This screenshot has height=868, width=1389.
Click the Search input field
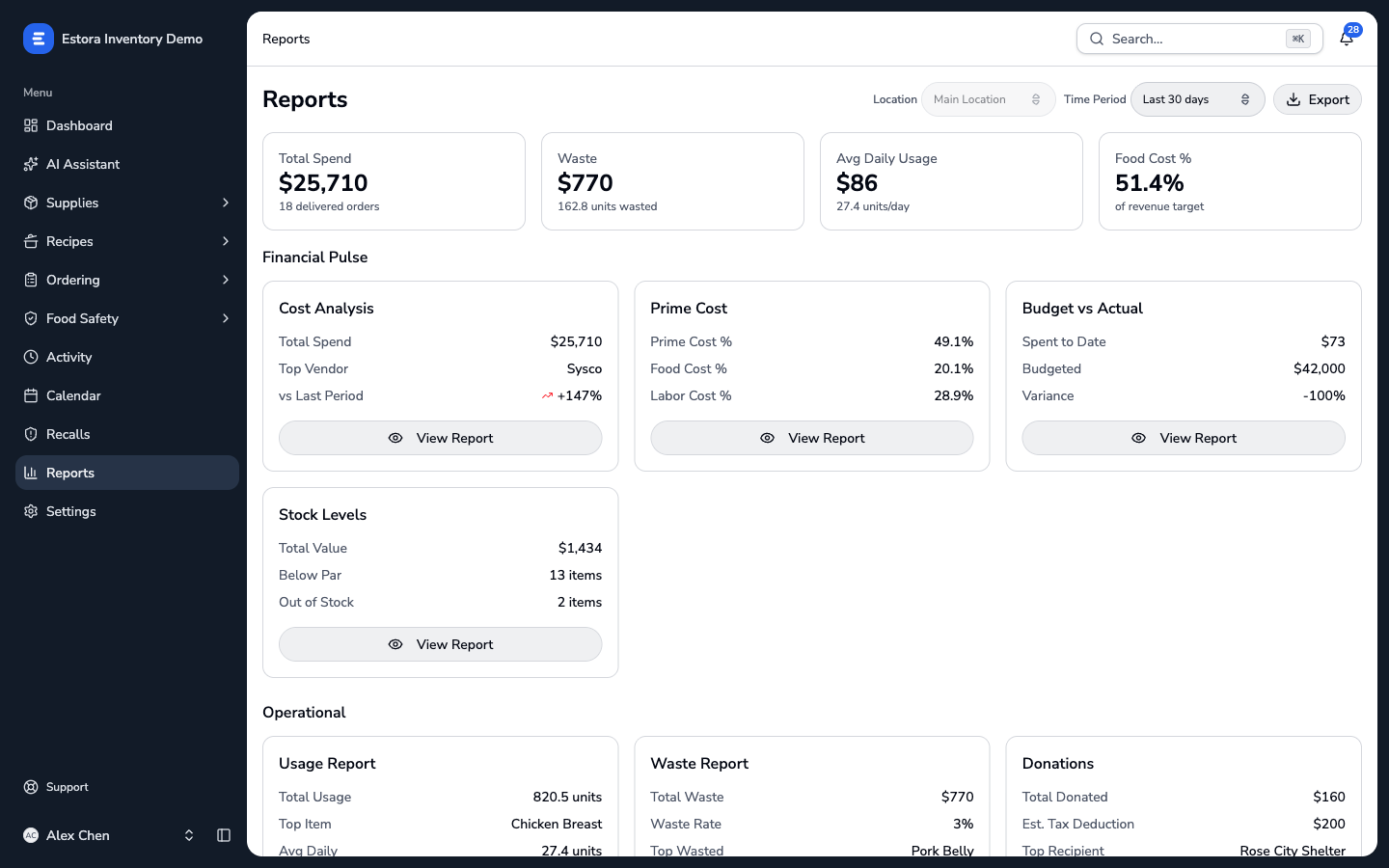(1199, 39)
